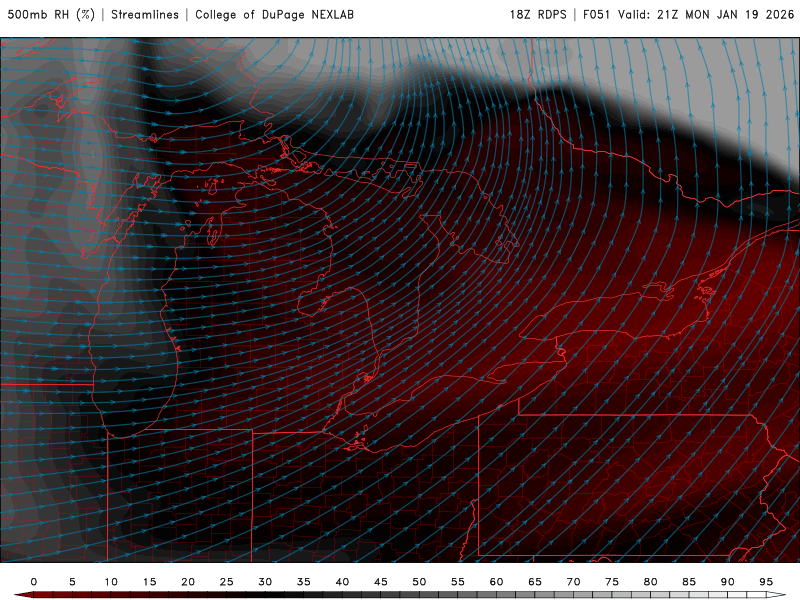
Task: Click the colorbar label "80"
Action: (651, 582)
